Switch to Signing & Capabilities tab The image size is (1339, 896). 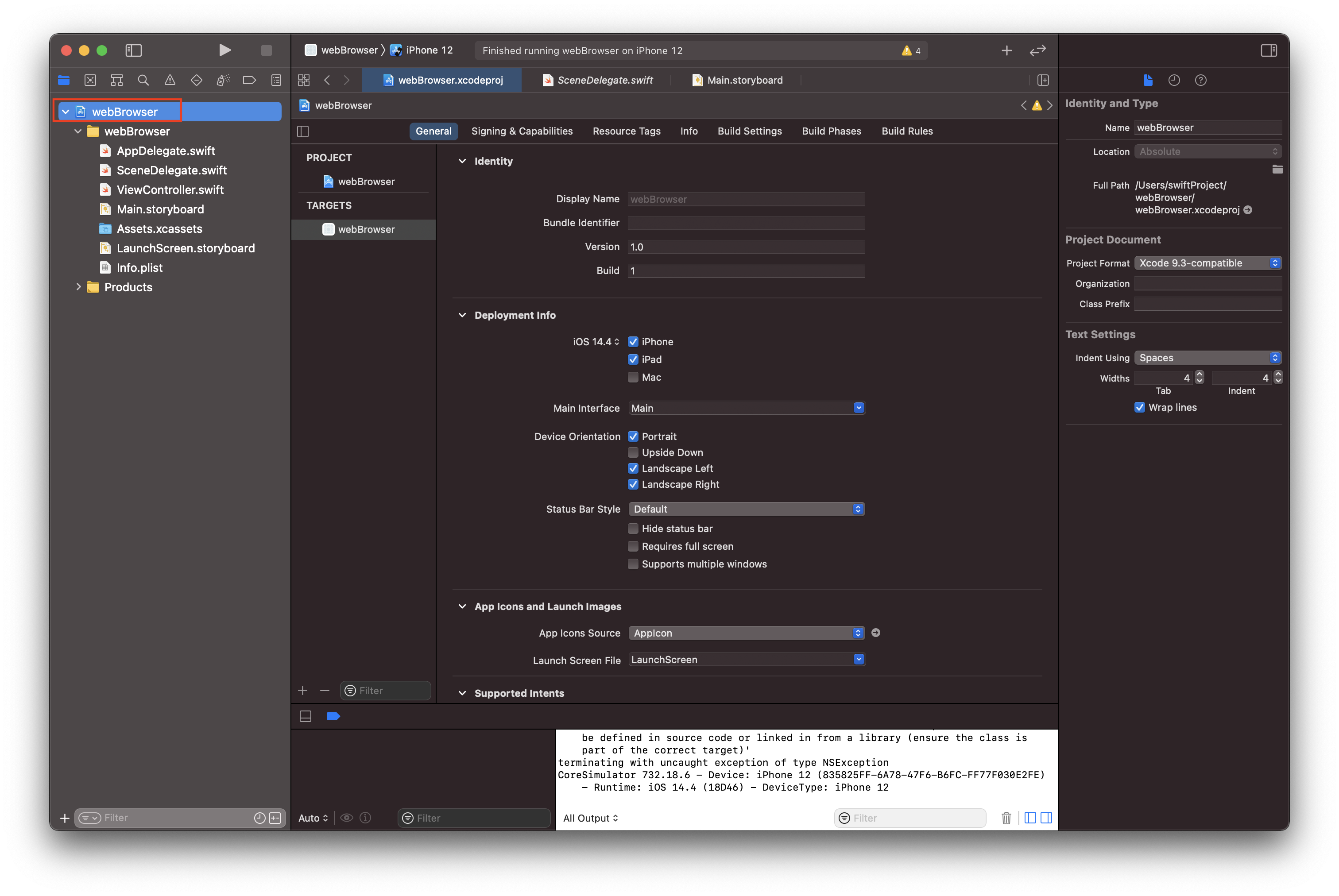521,131
